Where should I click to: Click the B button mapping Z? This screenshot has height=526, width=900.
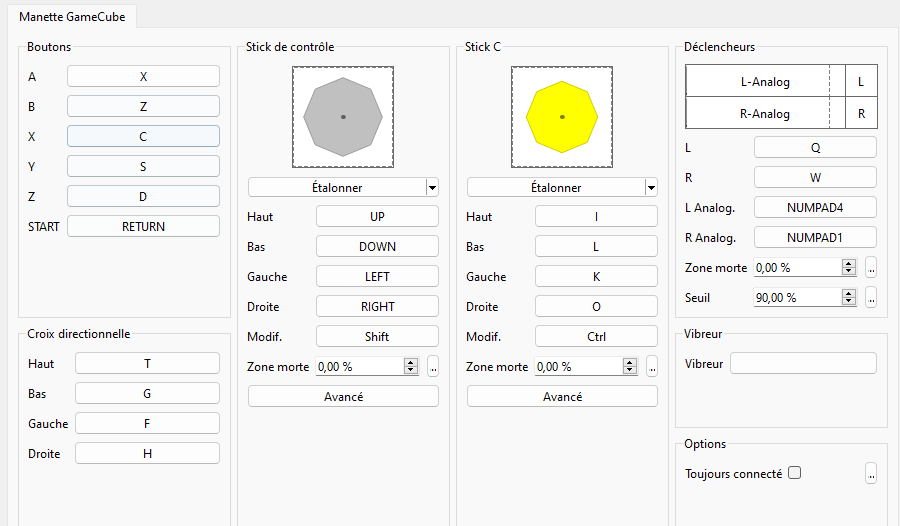coord(143,106)
